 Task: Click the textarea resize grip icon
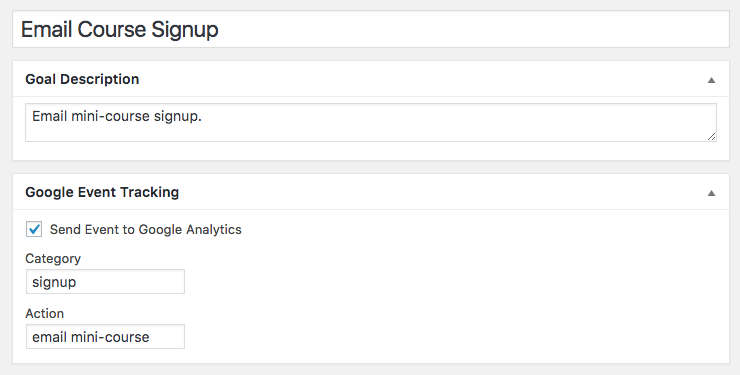[711, 136]
